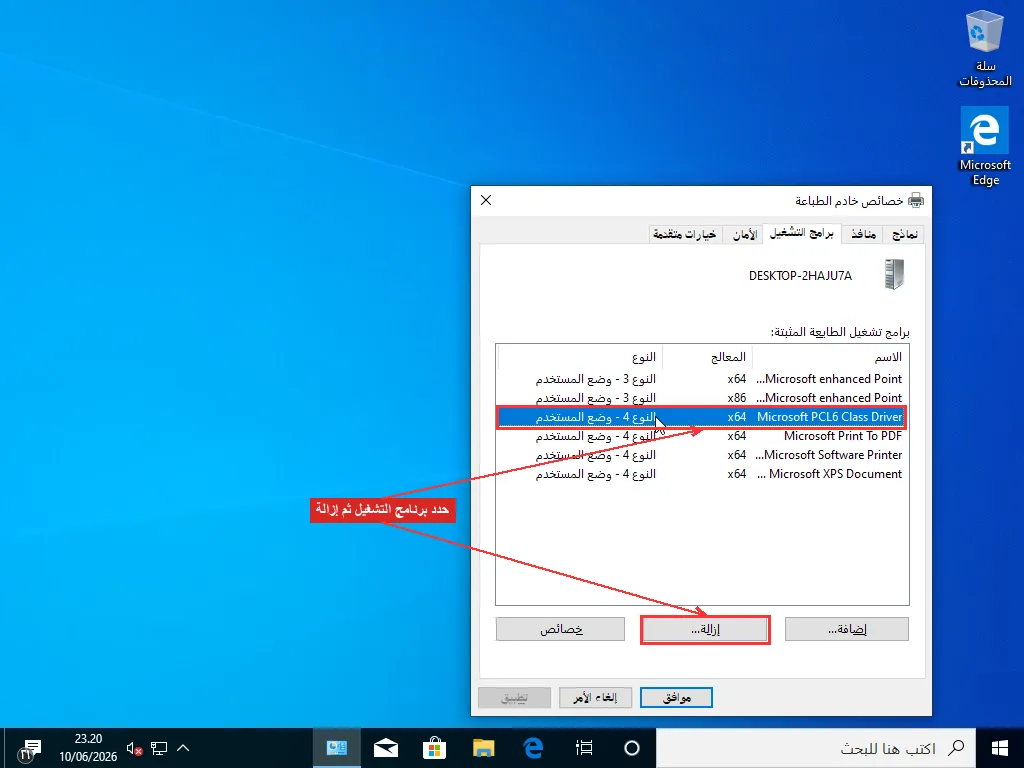Screen dimensions: 1024x768
Task: Click the server computer icon beside DESKTOP-2HAJU7A
Action: click(894, 274)
